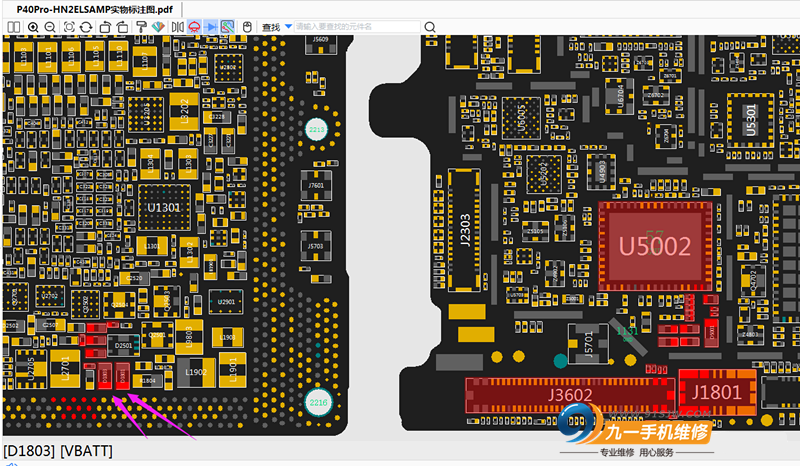Click the mouse settings icon

(247, 27)
